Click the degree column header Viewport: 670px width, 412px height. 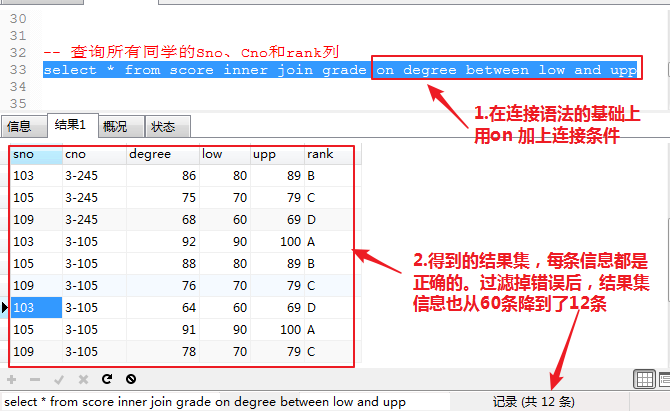coord(163,154)
